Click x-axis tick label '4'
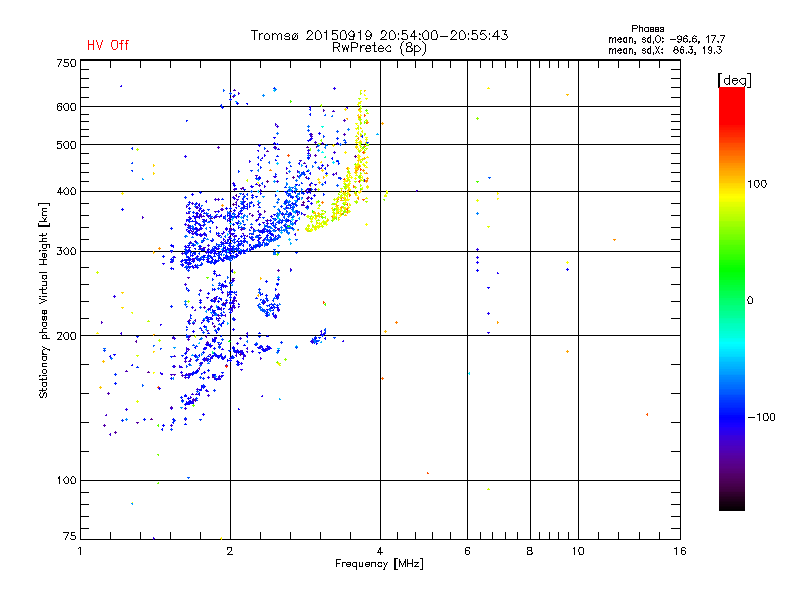This screenshot has width=800, height=600. tap(380, 551)
